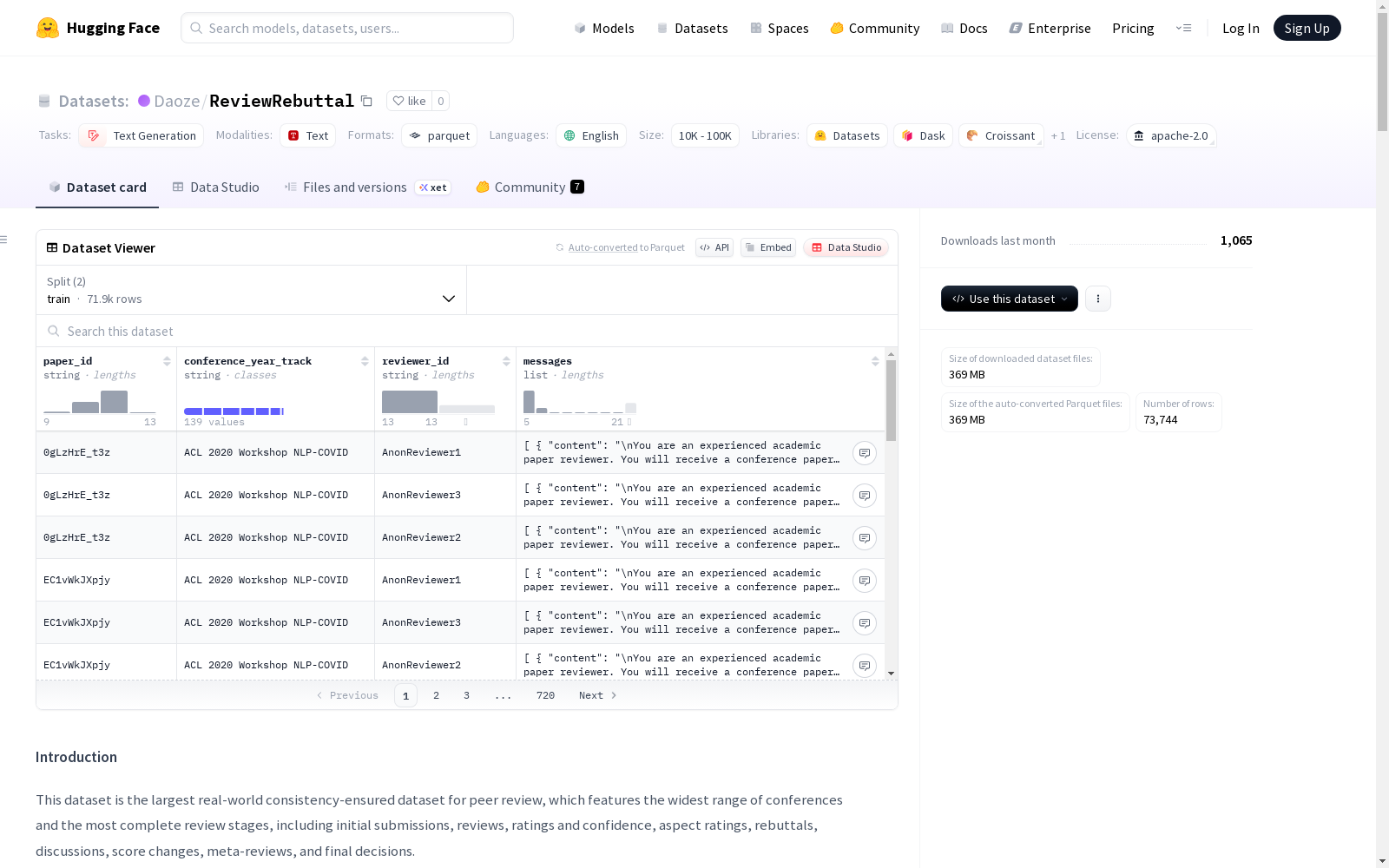The image size is (1389, 868).
Task: Open comments for 0gLzHrE_t3z AnonReviewer2 row
Action: (x=864, y=538)
